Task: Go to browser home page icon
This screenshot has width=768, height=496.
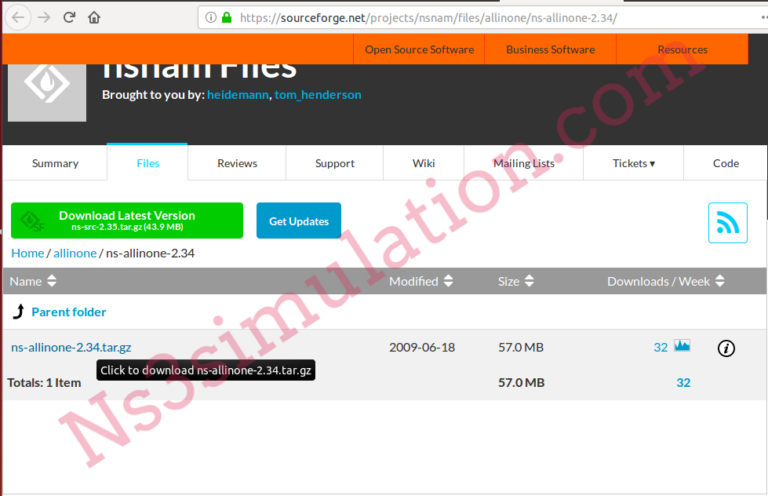Action: (94, 17)
